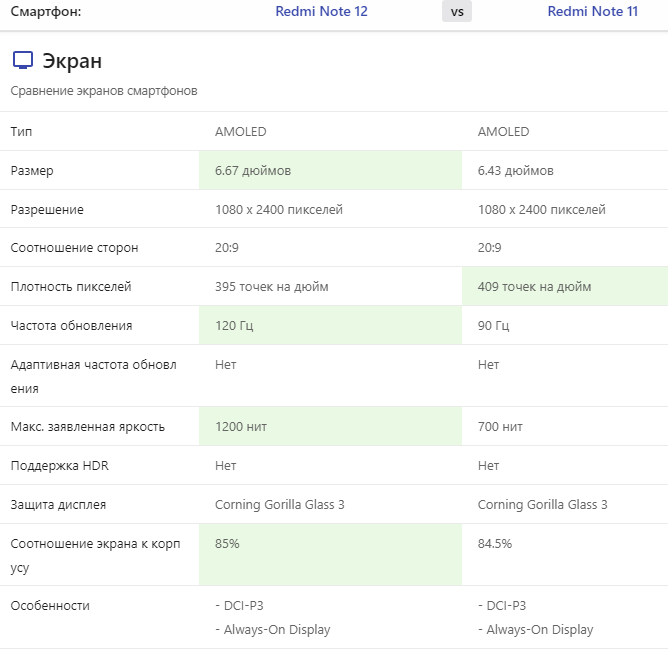Select 'Соотношение экрана к корпусу' row label
This screenshot has width=668, height=657.
click(95, 556)
